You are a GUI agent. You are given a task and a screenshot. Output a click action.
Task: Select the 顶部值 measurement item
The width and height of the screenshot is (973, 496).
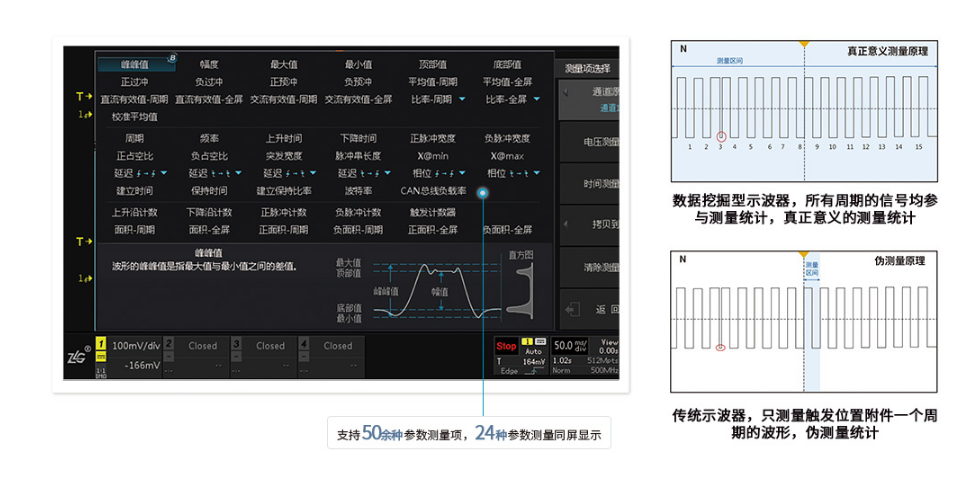(433, 65)
